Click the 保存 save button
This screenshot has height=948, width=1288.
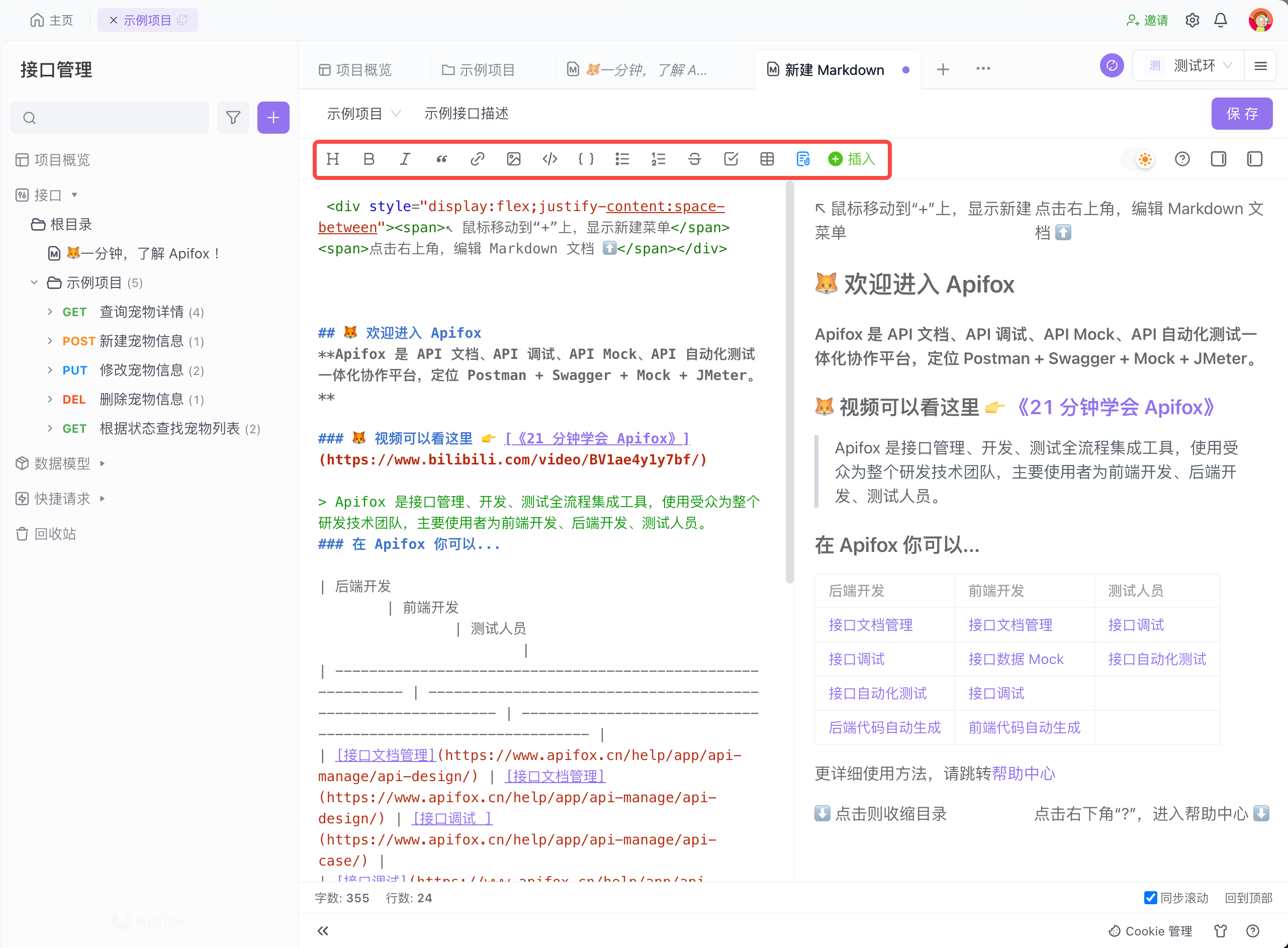pos(1242,114)
